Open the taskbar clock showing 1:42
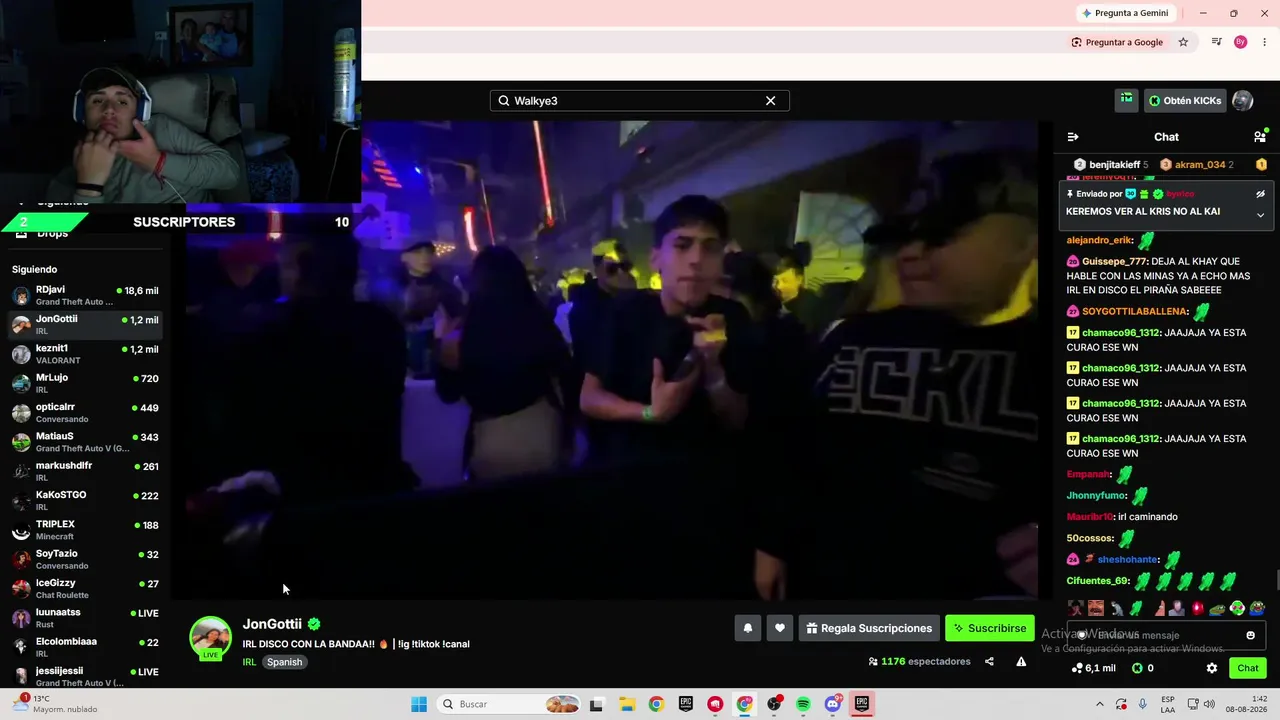Viewport: 1280px width, 720px height. tap(1248, 704)
